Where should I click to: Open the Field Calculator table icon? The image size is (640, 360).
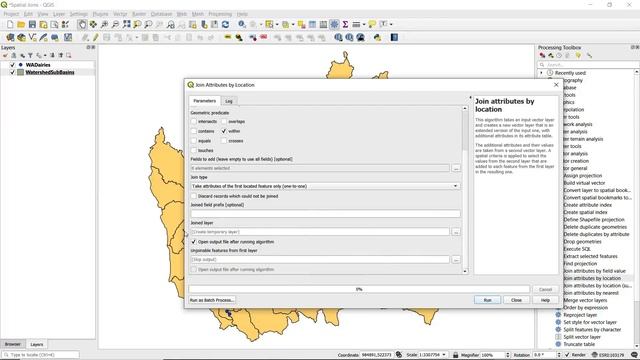(323, 24)
